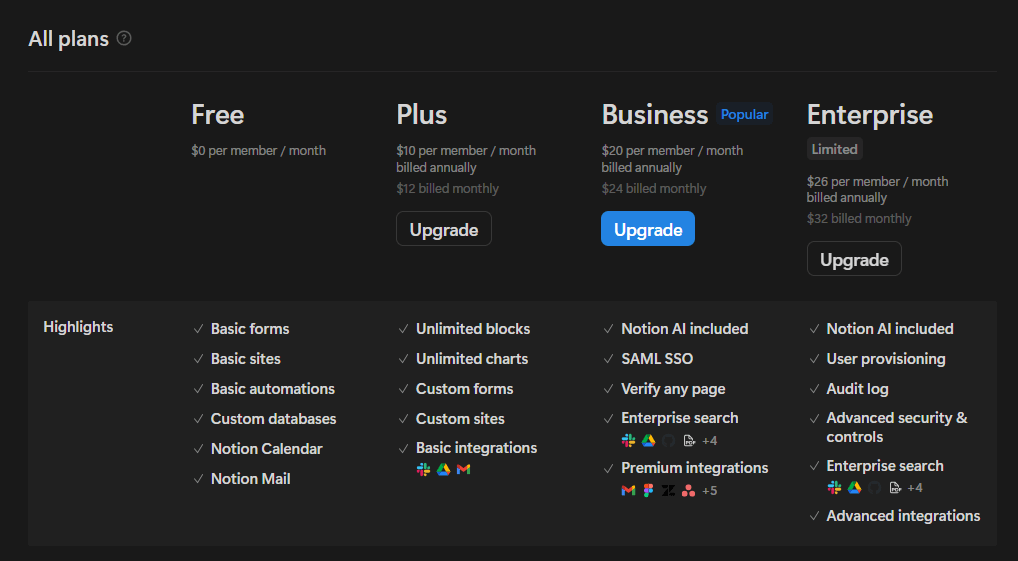Click the Free plan heading
This screenshot has height=561, width=1018.
pyautogui.click(x=217, y=115)
